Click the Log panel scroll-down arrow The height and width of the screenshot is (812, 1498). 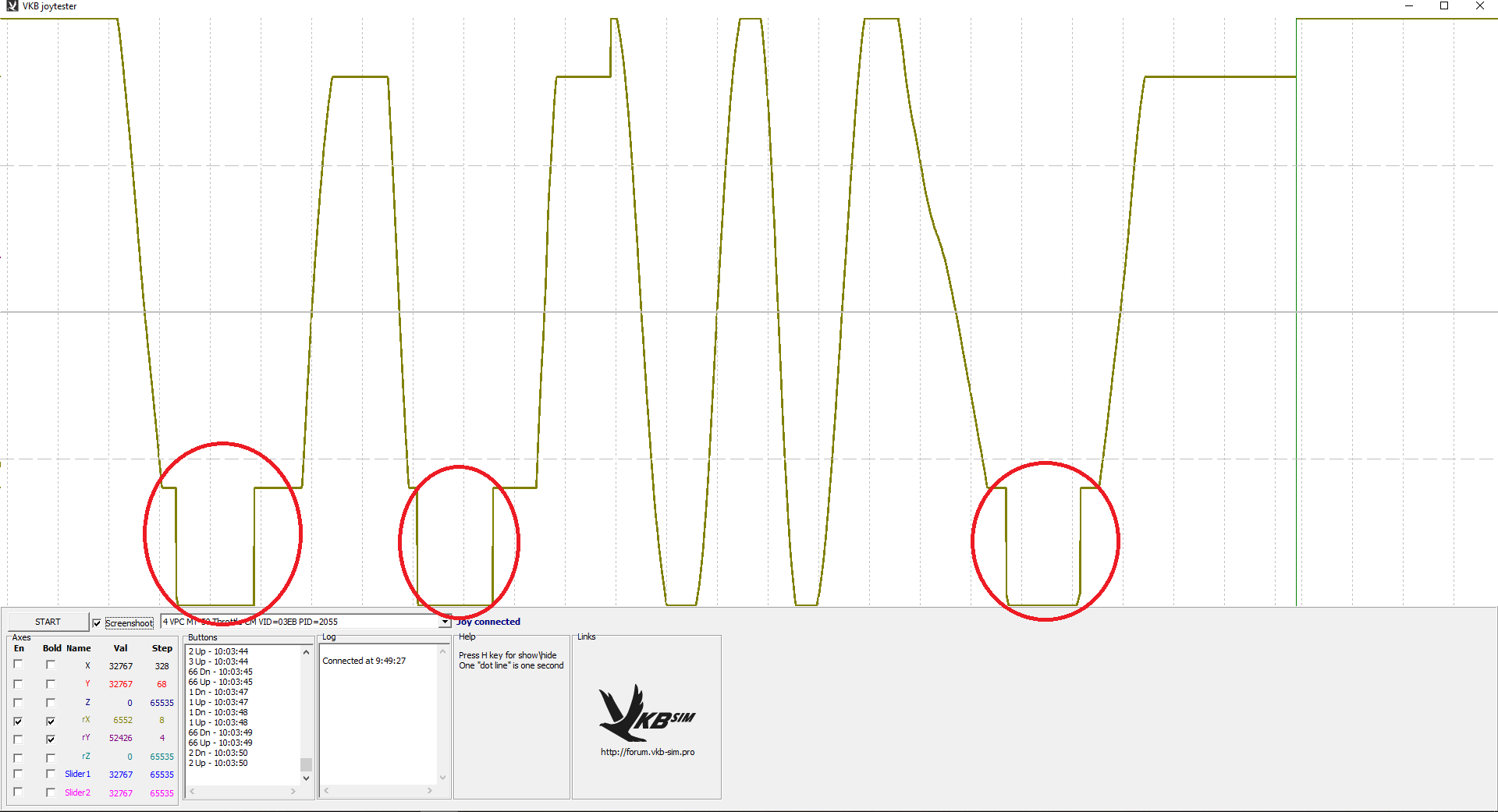coord(442,778)
